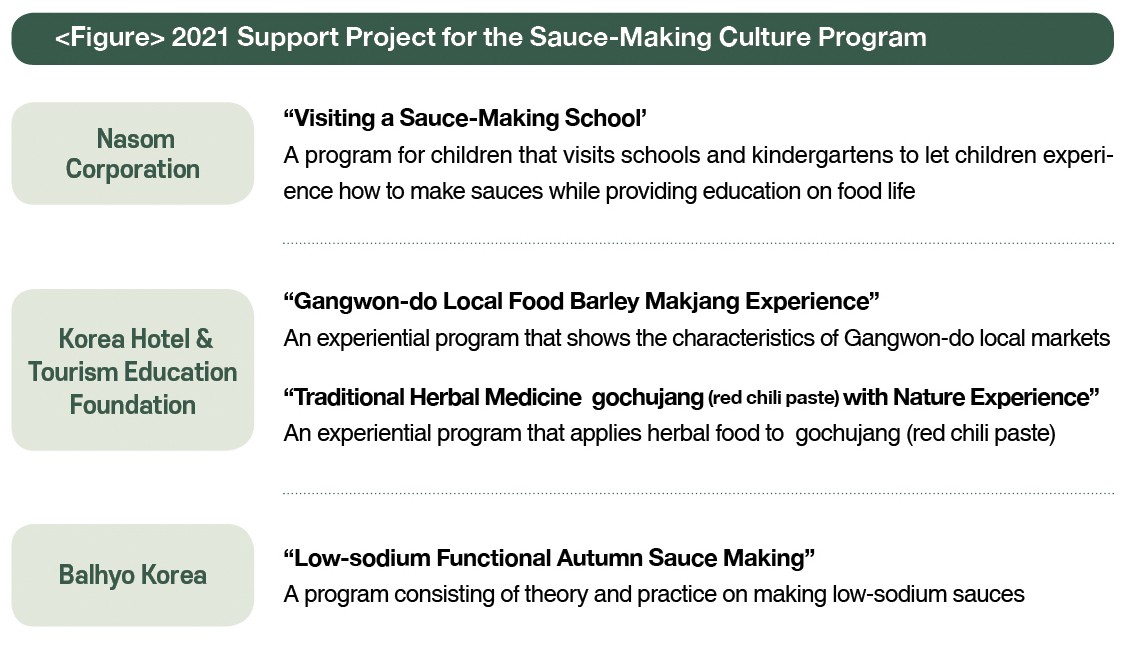This screenshot has width=1138, height=661.
Task: Click the description about applying herbal food
Action: click(x=669, y=434)
